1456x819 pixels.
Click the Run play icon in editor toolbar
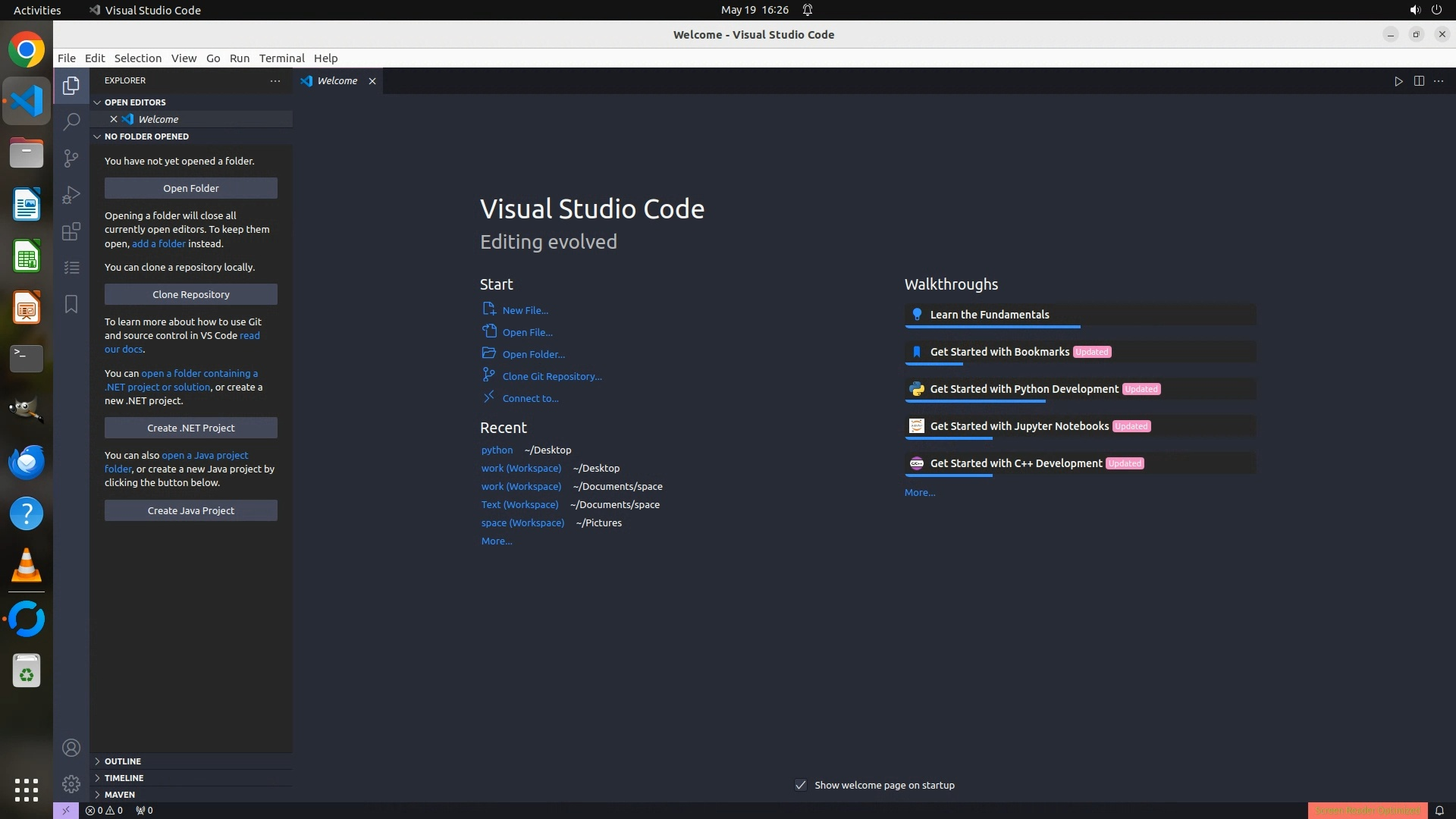1398,81
